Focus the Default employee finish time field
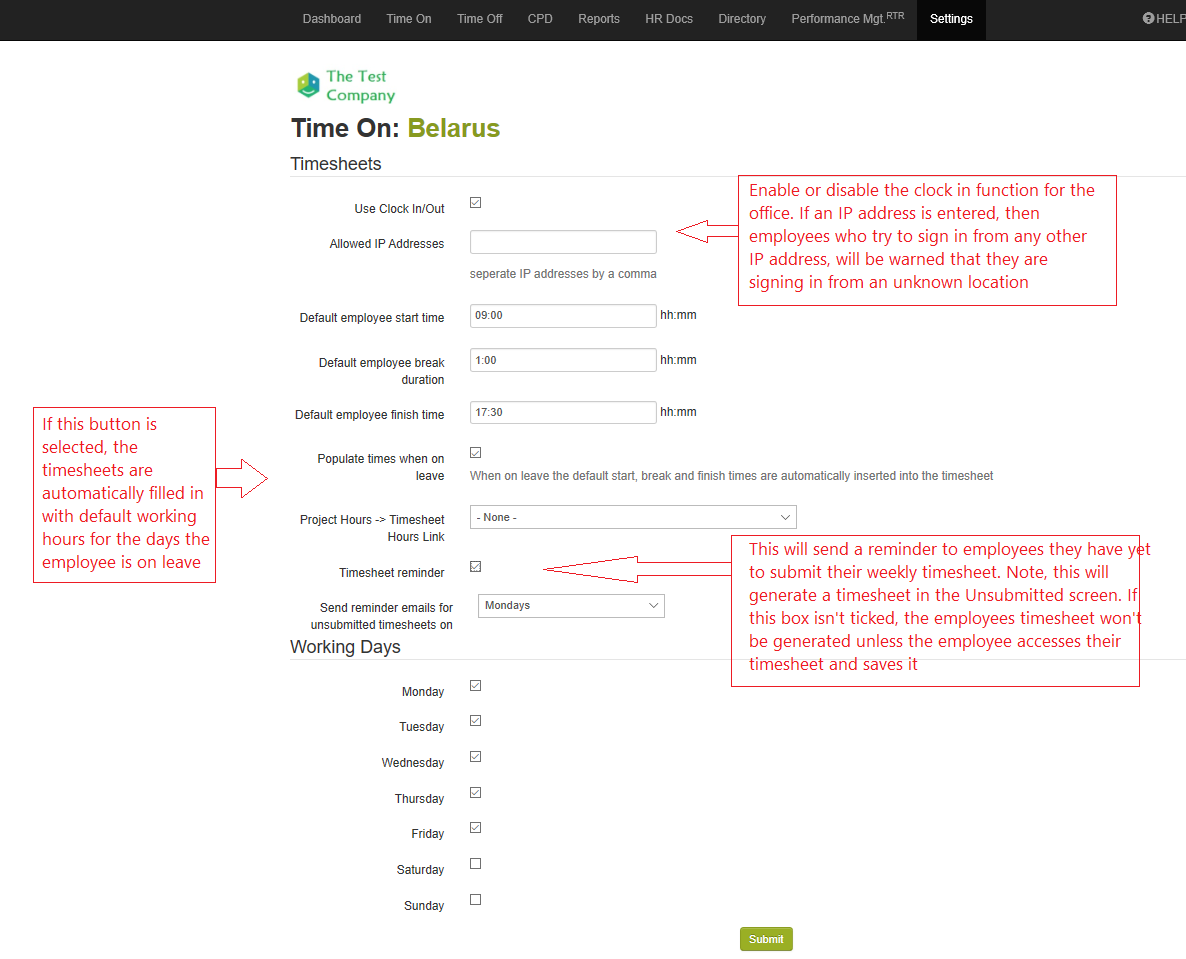1186x959 pixels. pyautogui.click(x=563, y=413)
